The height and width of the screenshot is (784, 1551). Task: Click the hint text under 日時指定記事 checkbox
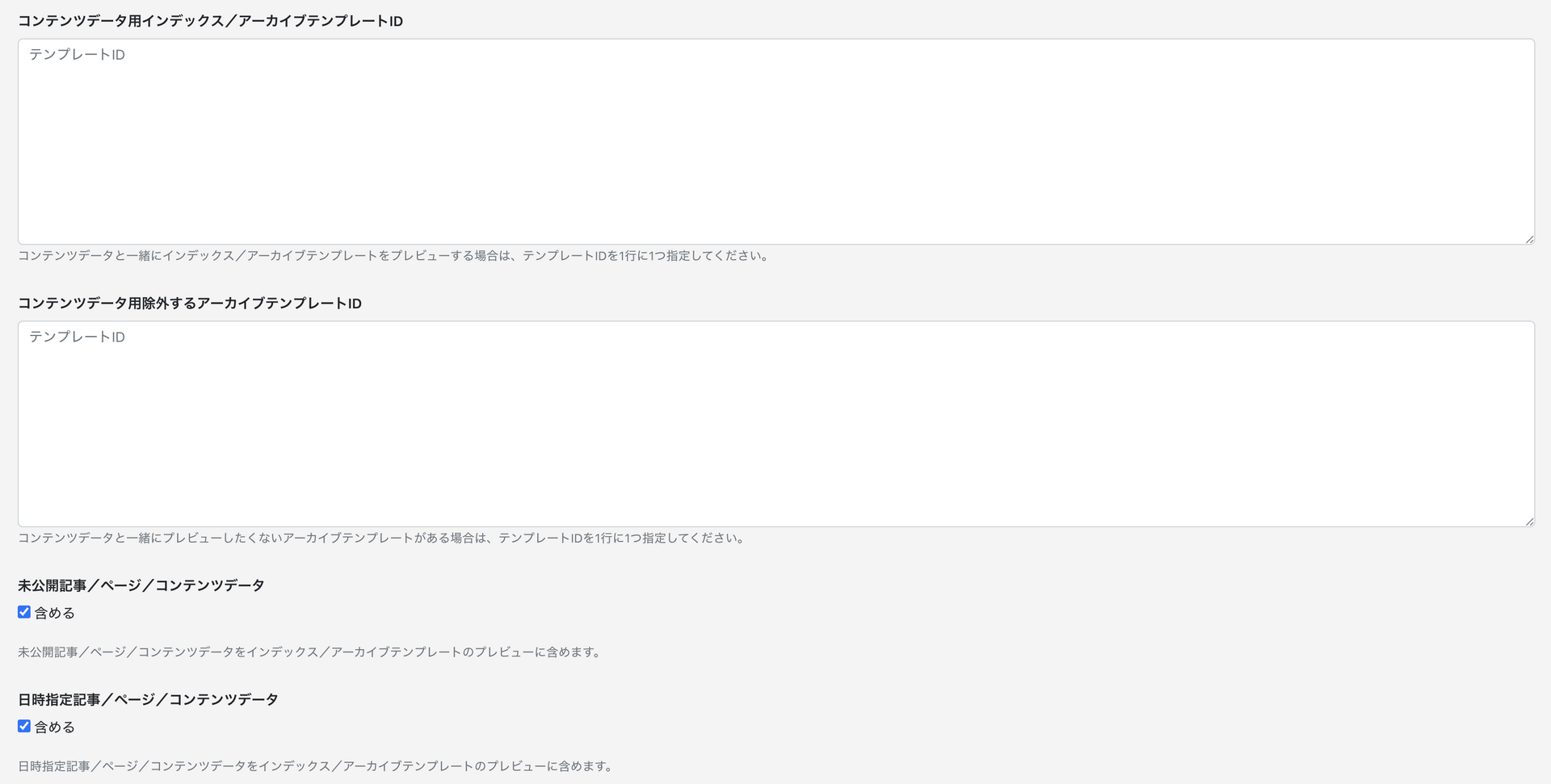tap(316, 765)
